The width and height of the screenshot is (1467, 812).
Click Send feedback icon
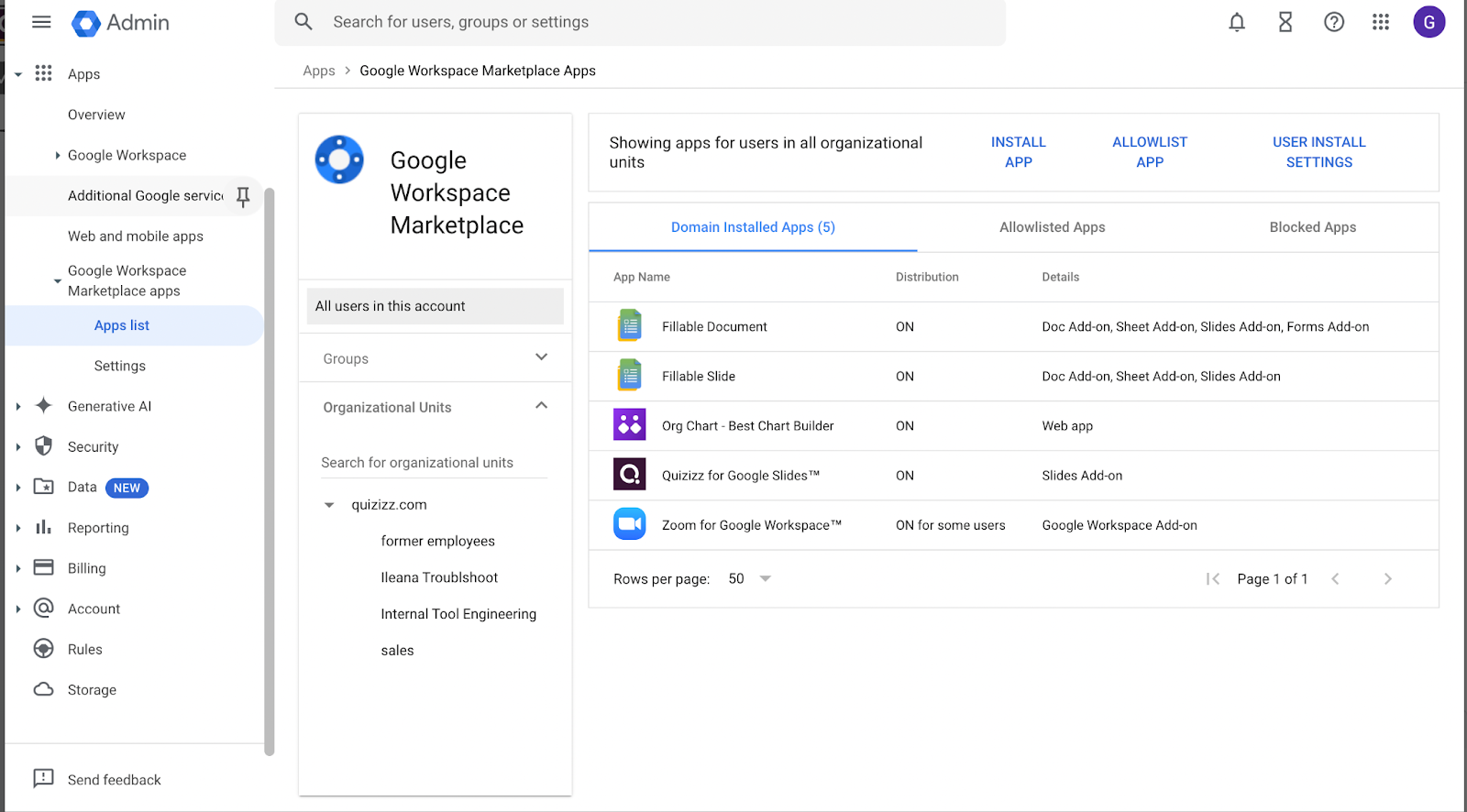[x=43, y=779]
